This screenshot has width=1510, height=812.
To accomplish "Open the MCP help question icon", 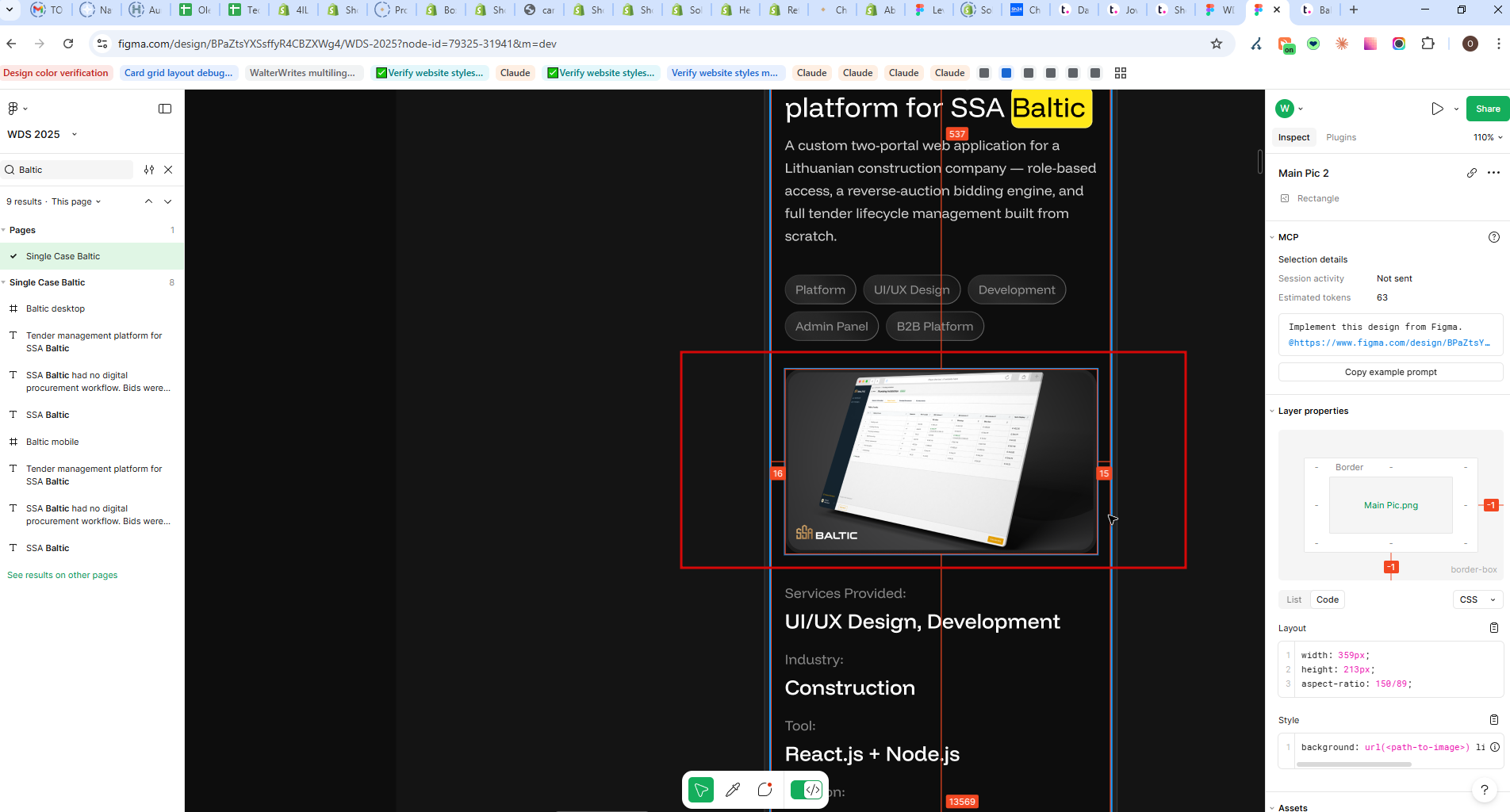I will pos(1494,237).
